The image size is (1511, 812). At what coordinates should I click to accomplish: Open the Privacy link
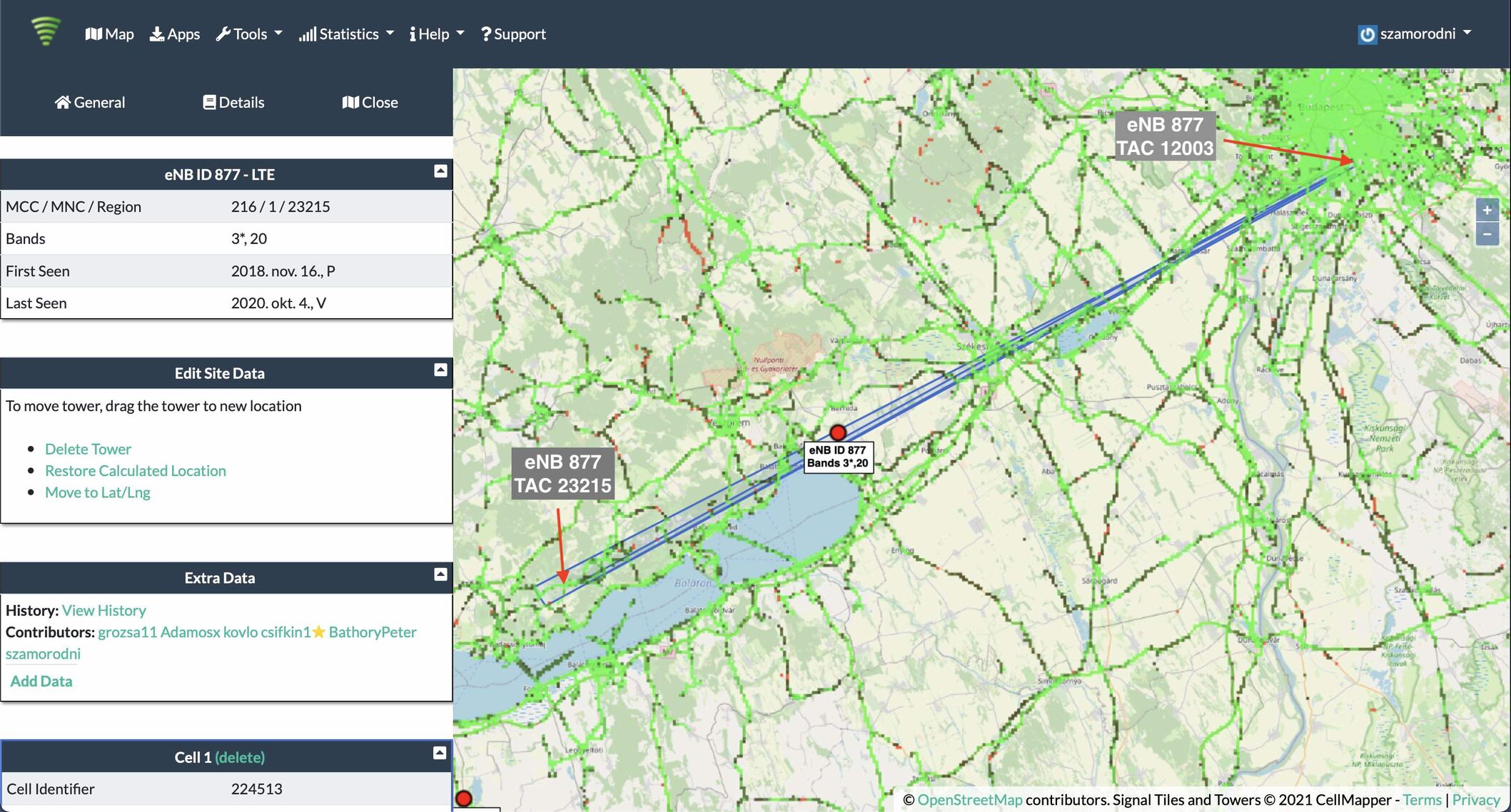tap(1476, 800)
